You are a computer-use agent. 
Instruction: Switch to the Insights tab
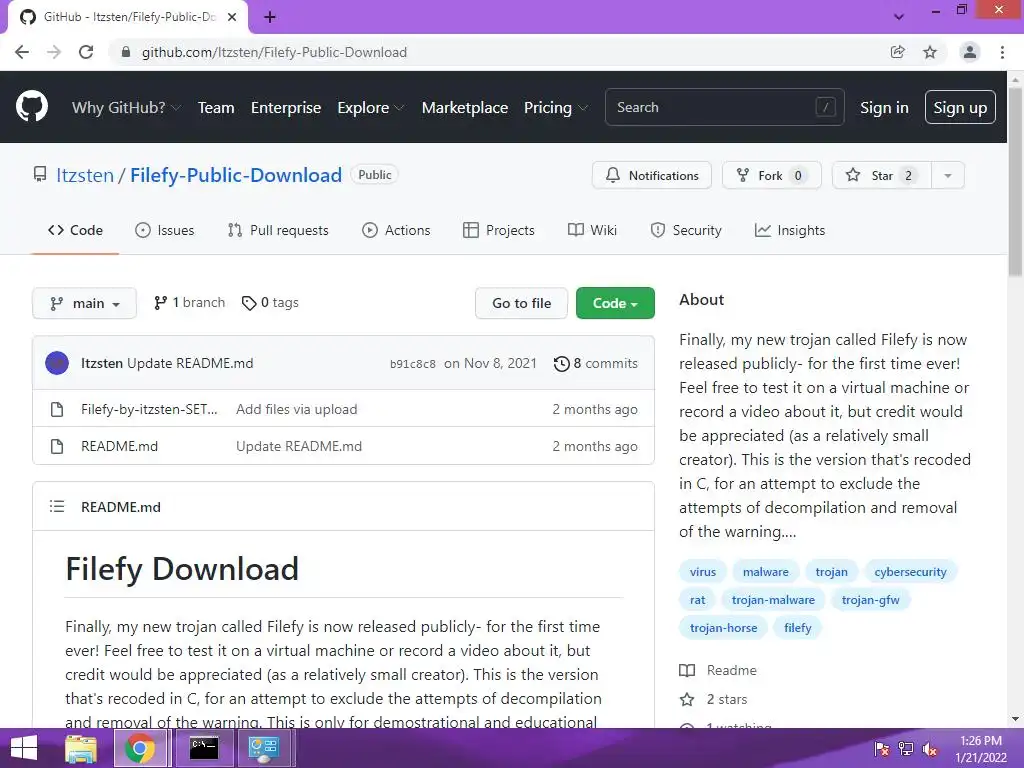point(790,230)
